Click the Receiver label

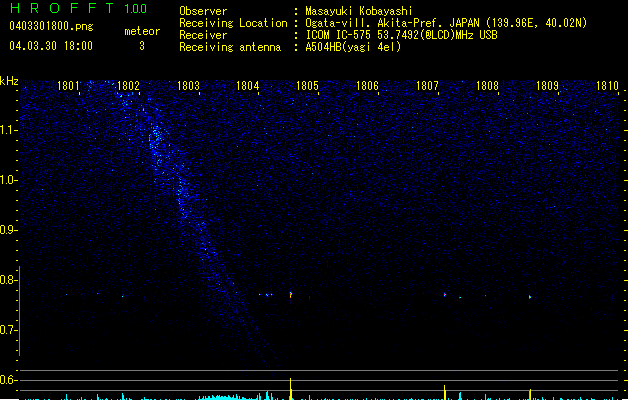(x=203, y=35)
